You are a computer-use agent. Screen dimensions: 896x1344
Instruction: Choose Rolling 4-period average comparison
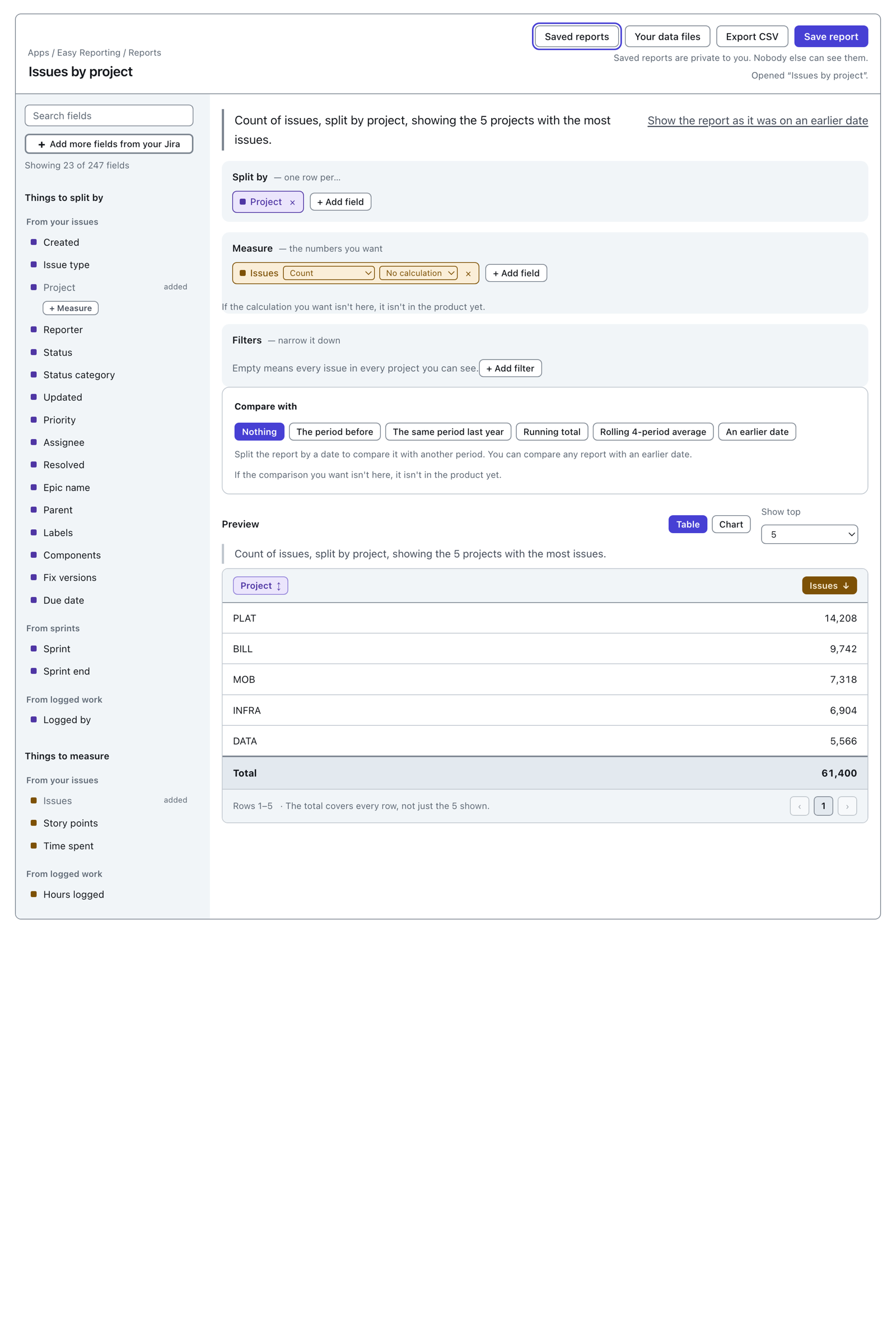[x=652, y=432]
